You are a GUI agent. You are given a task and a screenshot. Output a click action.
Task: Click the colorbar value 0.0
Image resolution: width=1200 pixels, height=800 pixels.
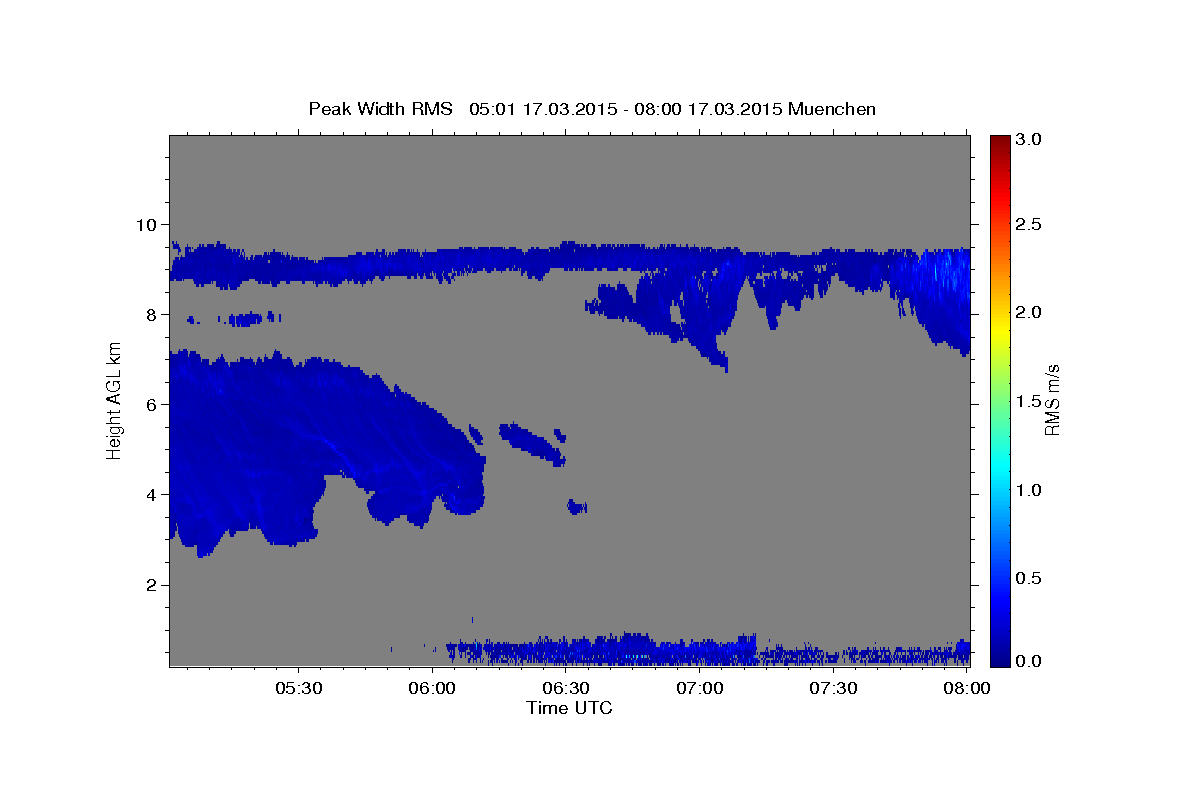[1030, 661]
